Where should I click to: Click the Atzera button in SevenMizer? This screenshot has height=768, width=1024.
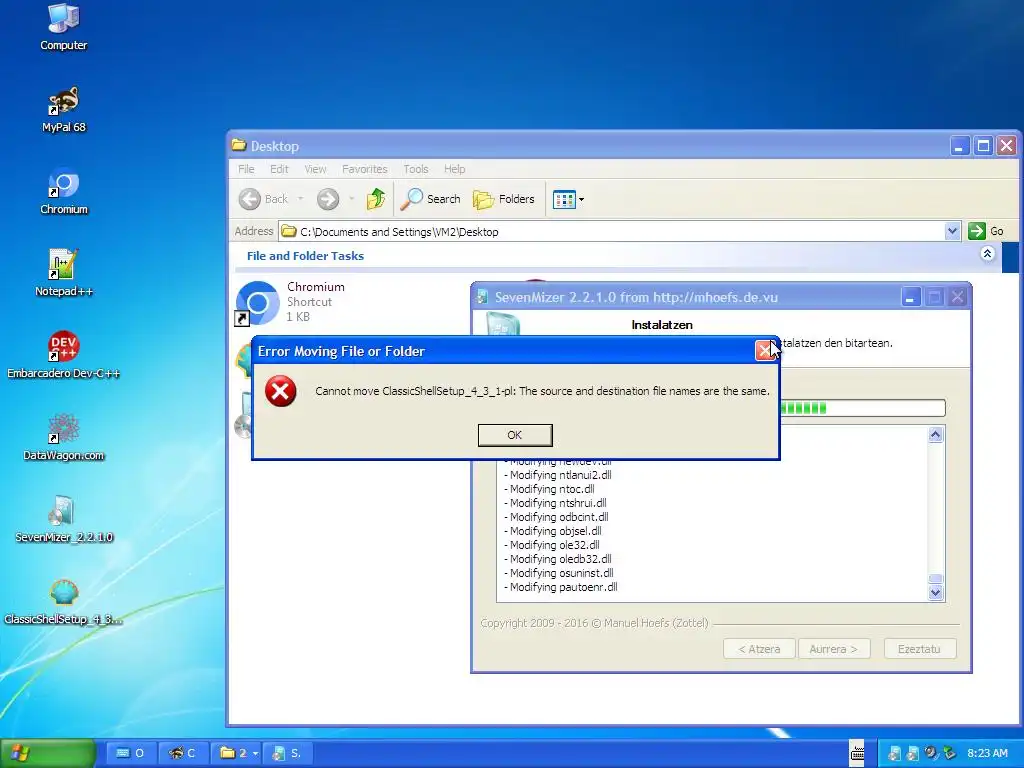[759, 649]
